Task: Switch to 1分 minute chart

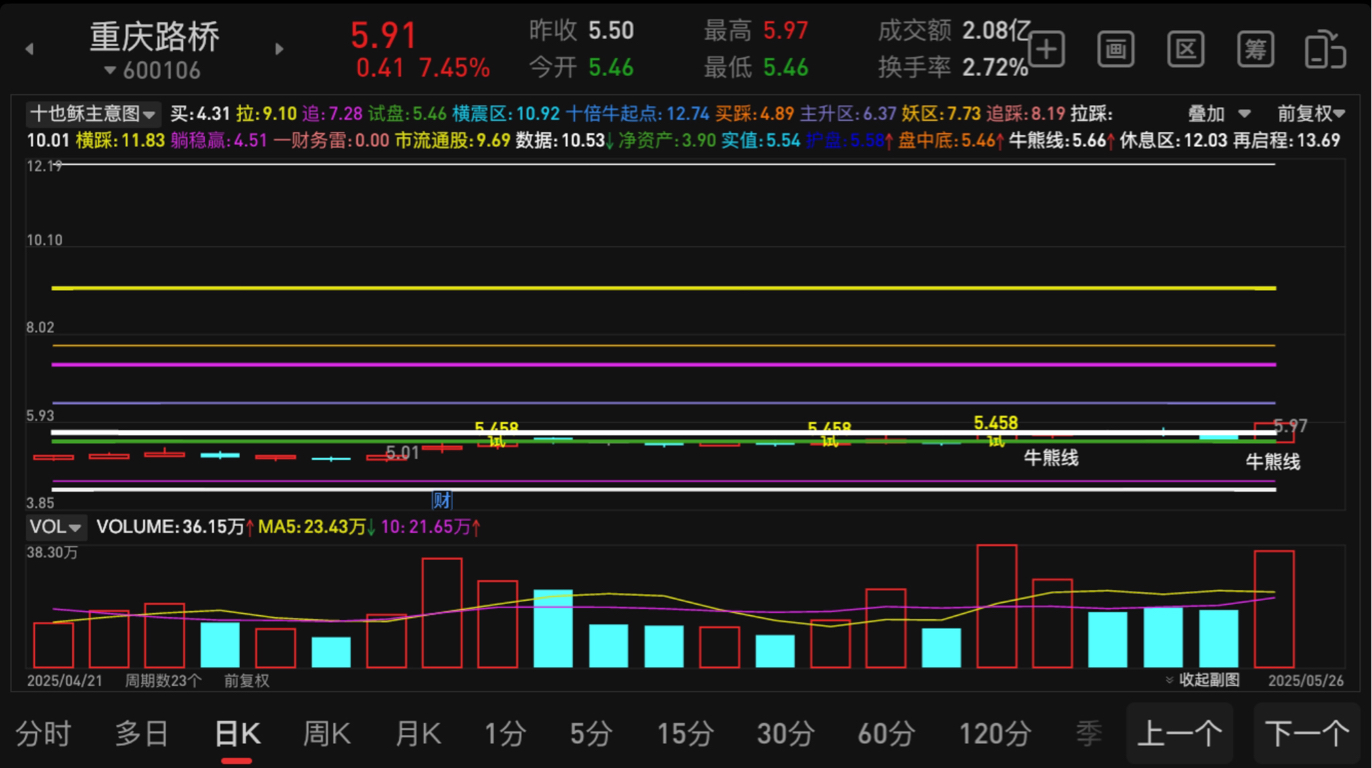Action: (505, 734)
